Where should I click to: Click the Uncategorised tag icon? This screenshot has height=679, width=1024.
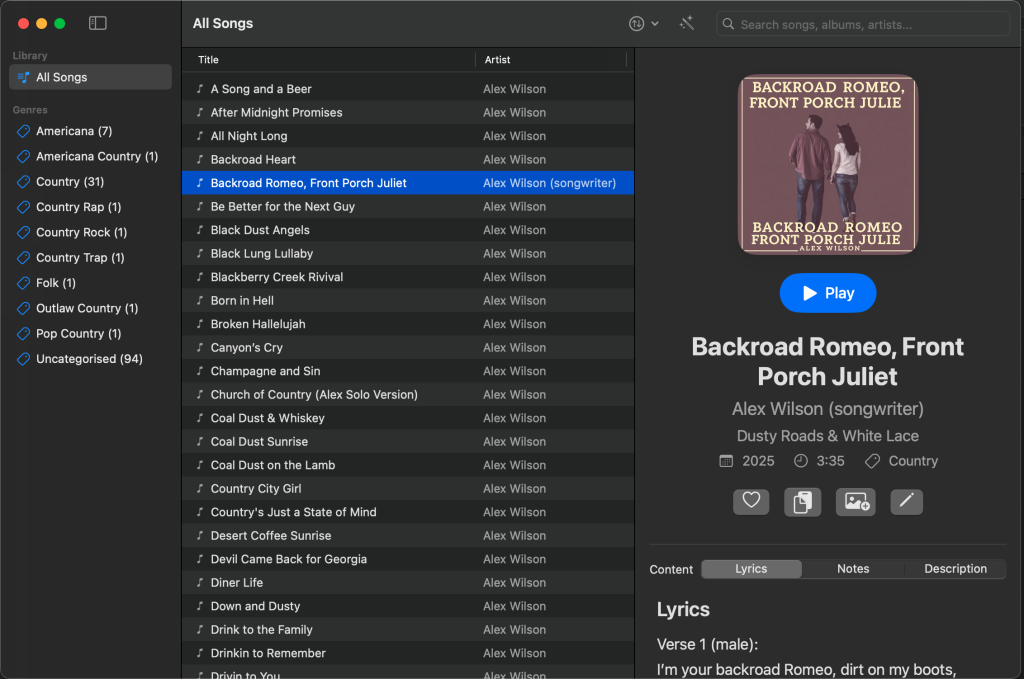[x=24, y=359]
